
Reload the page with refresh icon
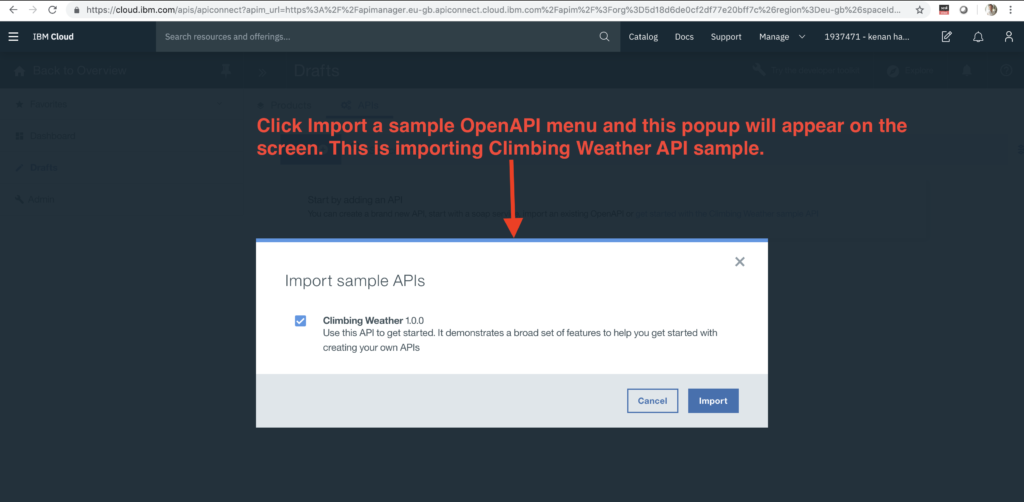coord(52,10)
